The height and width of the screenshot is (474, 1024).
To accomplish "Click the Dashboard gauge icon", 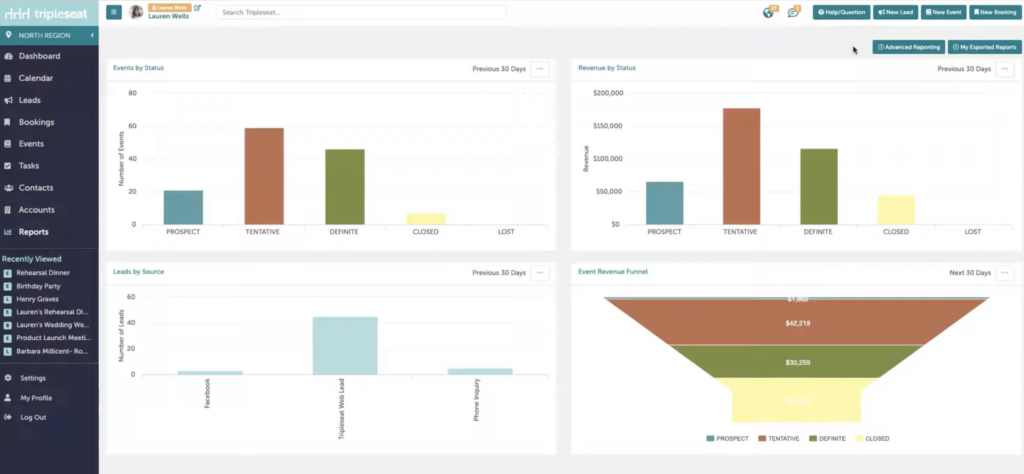I will (x=8, y=56).
